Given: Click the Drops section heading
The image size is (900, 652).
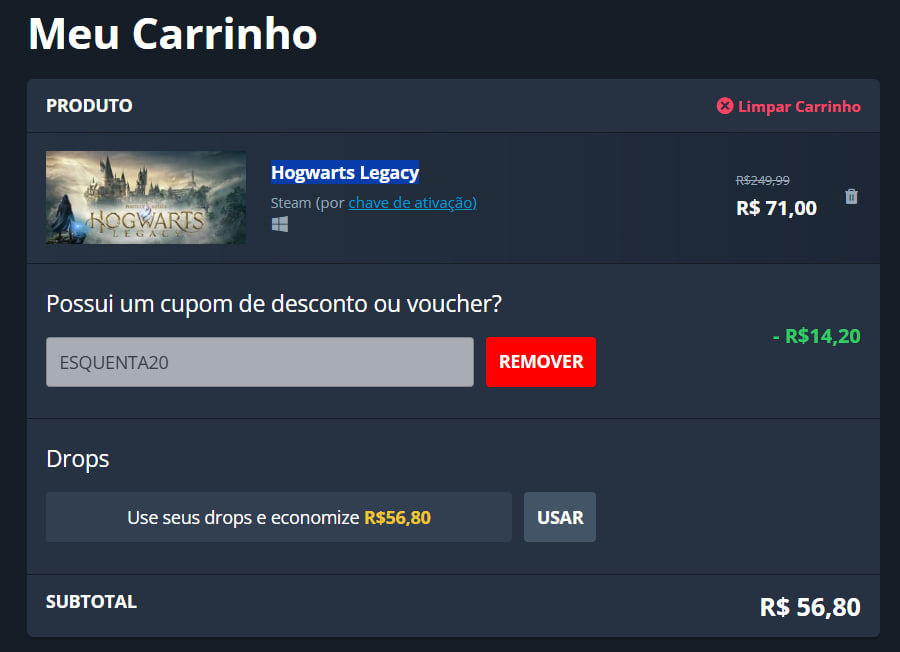Looking at the screenshot, I should 77,459.
